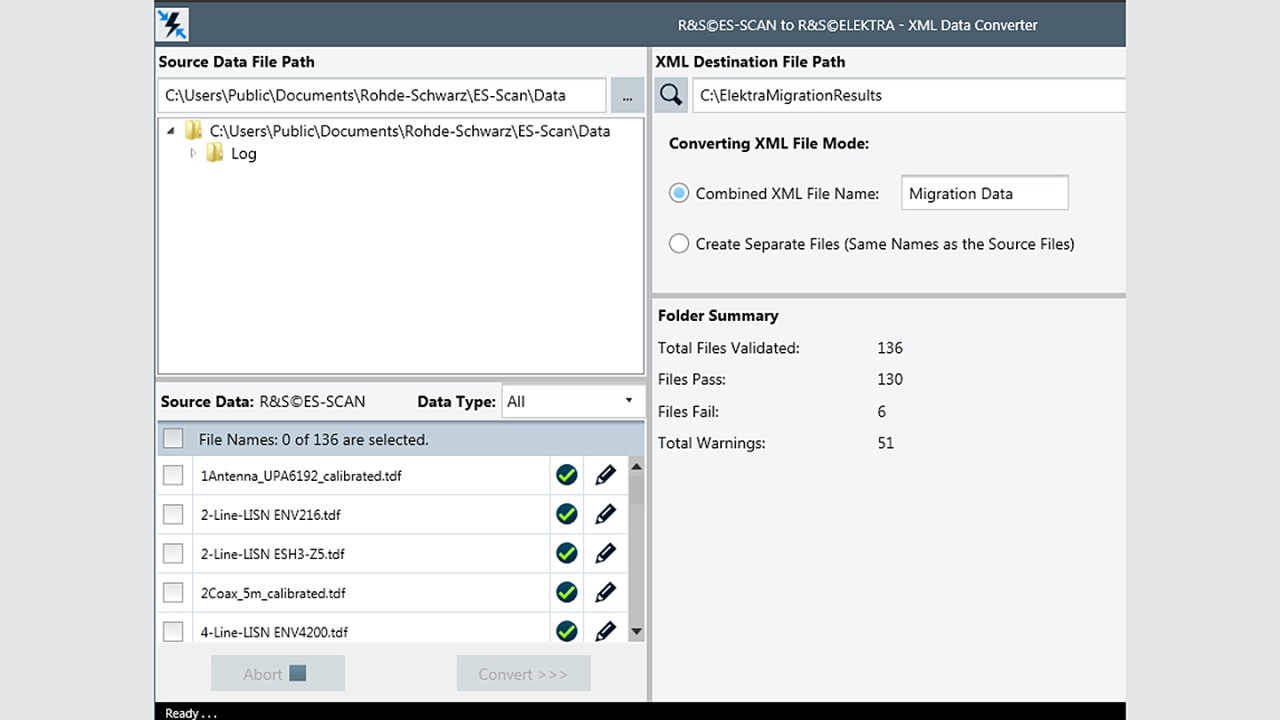Click validation check icon for 2Coax_5m_calibrated.tdf

point(567,592)
